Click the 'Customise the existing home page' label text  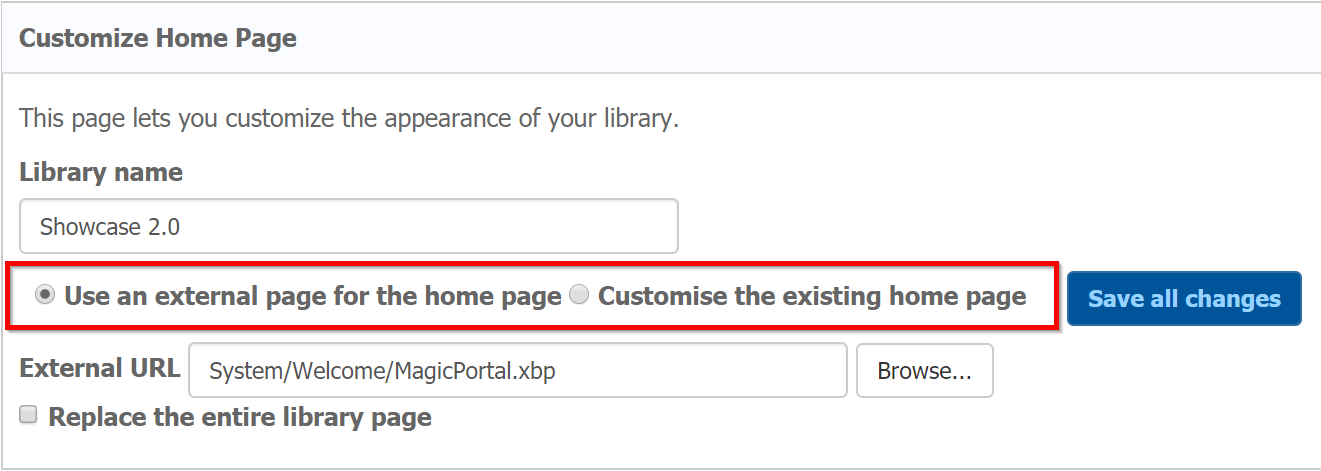(812, 297)
